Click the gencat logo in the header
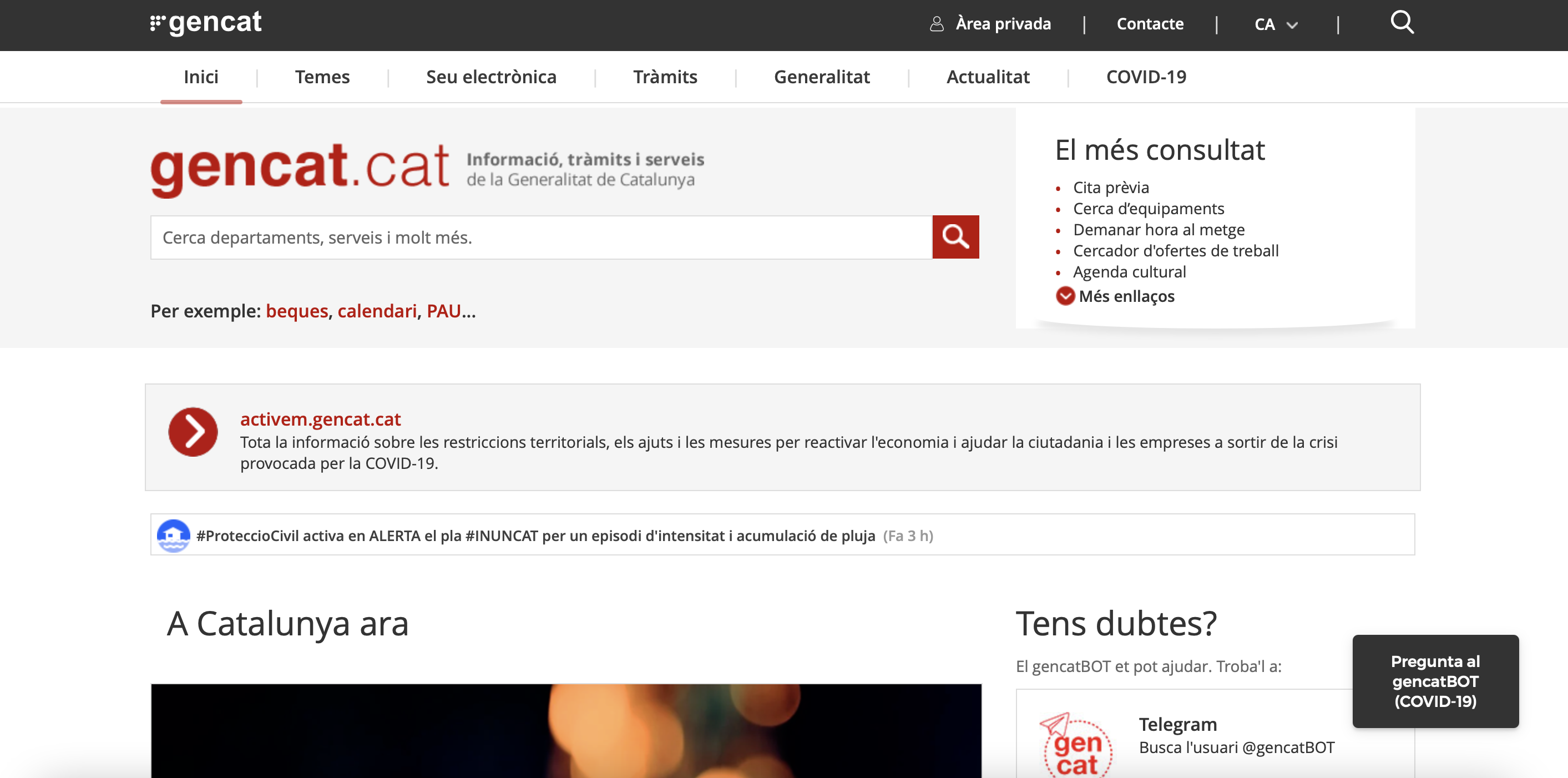Image resolution: width=1568 pixels, height=778 pixels. (208, 23)
